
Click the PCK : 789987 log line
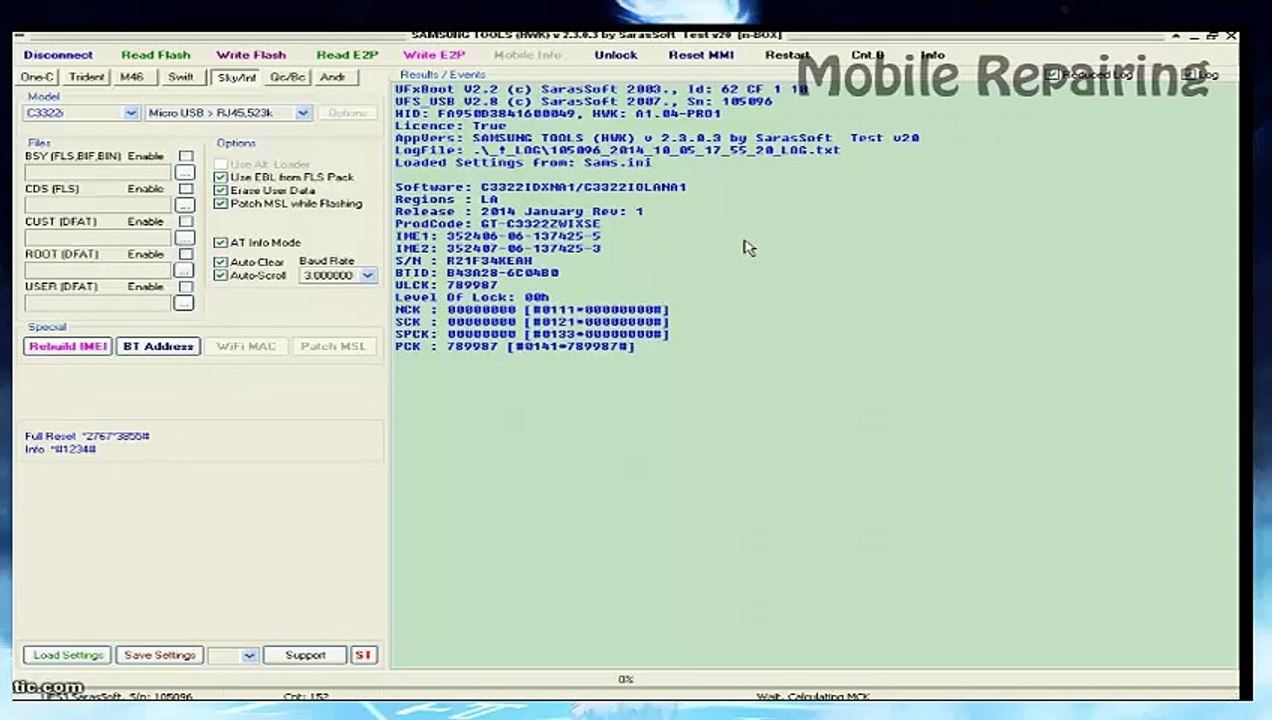point(515,346)
